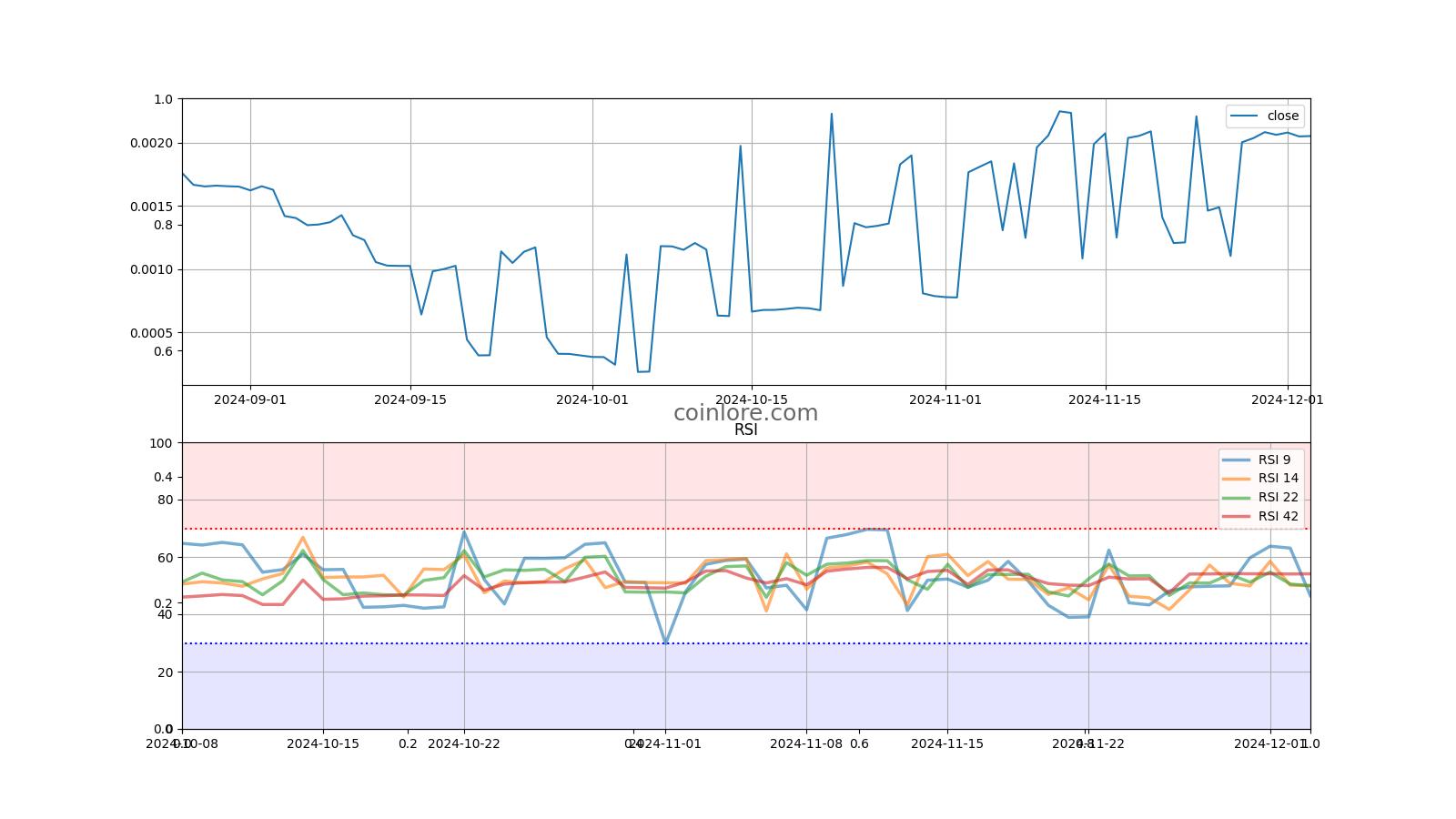The image size is (1456, 819).
Task: Click the blue RSI 9 legend line swatch
Action: click(1237, 460)
